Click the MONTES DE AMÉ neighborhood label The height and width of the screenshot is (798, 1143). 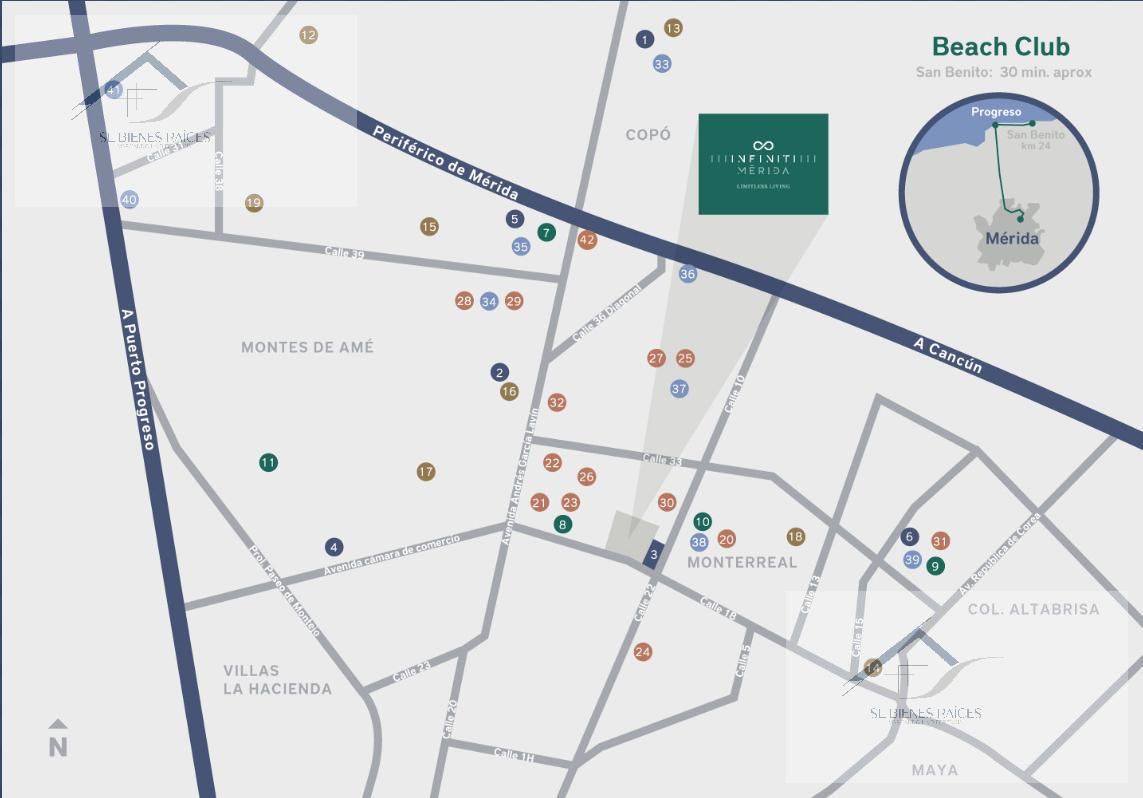pyautogui.click(x=308, y=347)
